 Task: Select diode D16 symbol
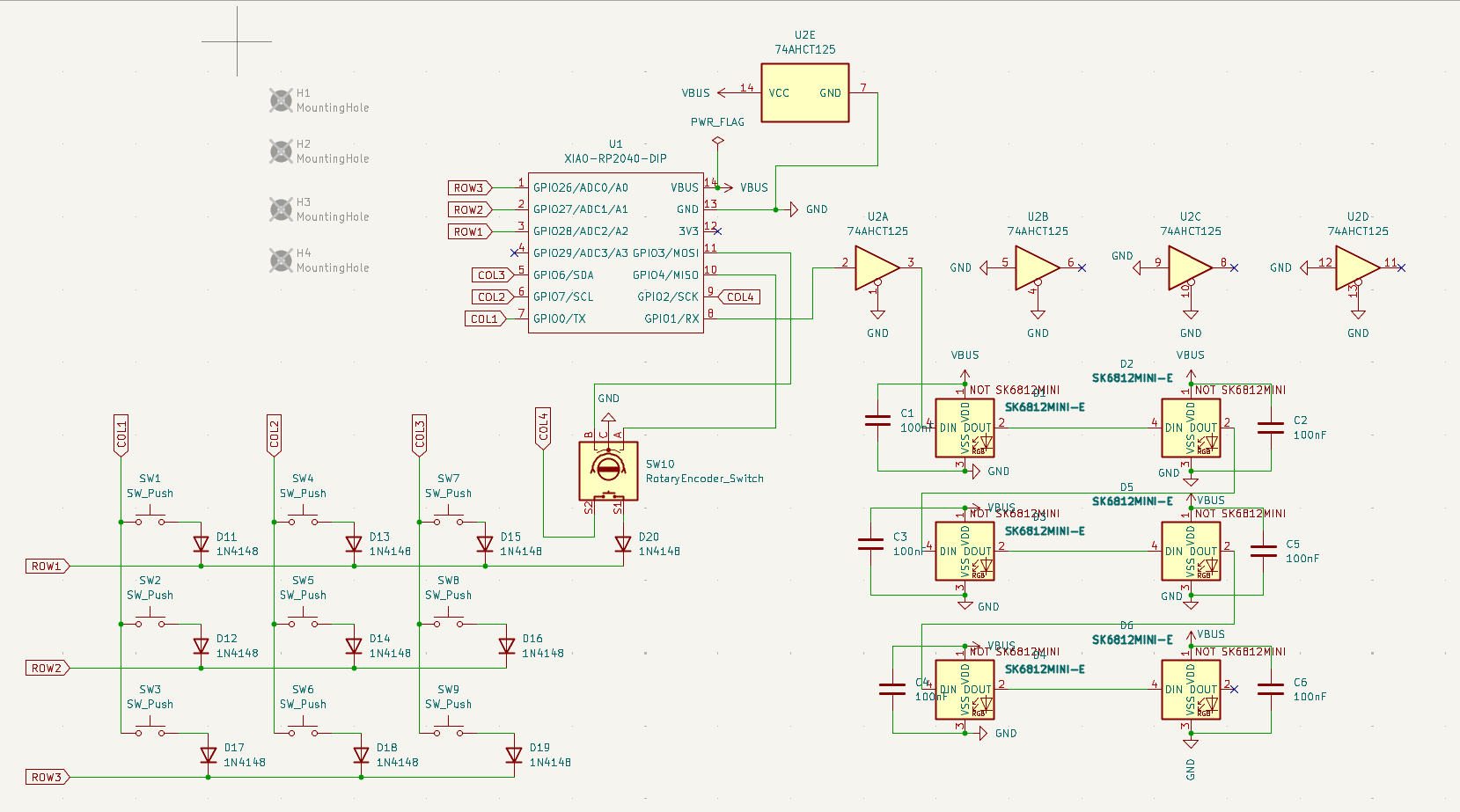coord(507,647)
